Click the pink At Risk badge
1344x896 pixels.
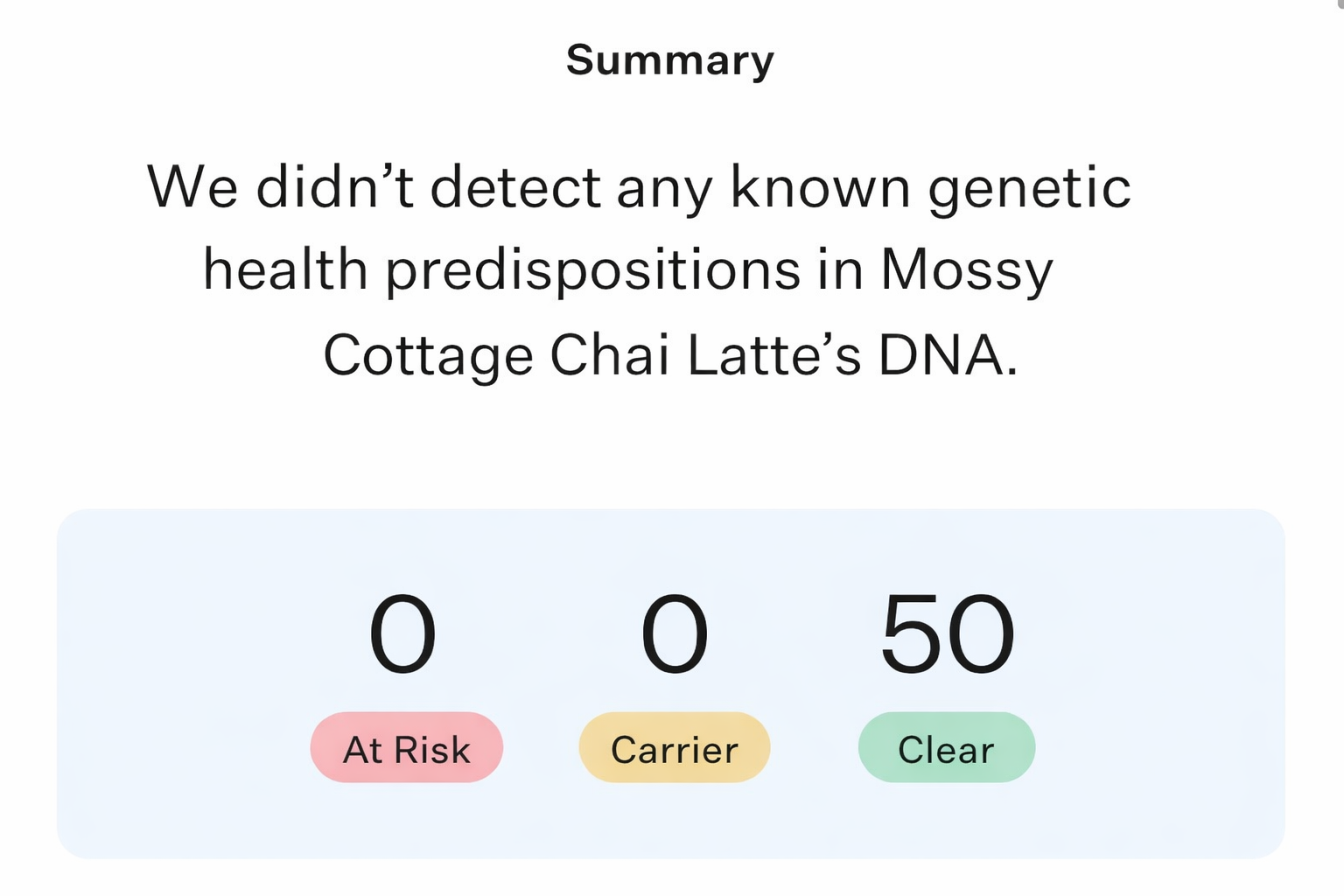point(406,748)
